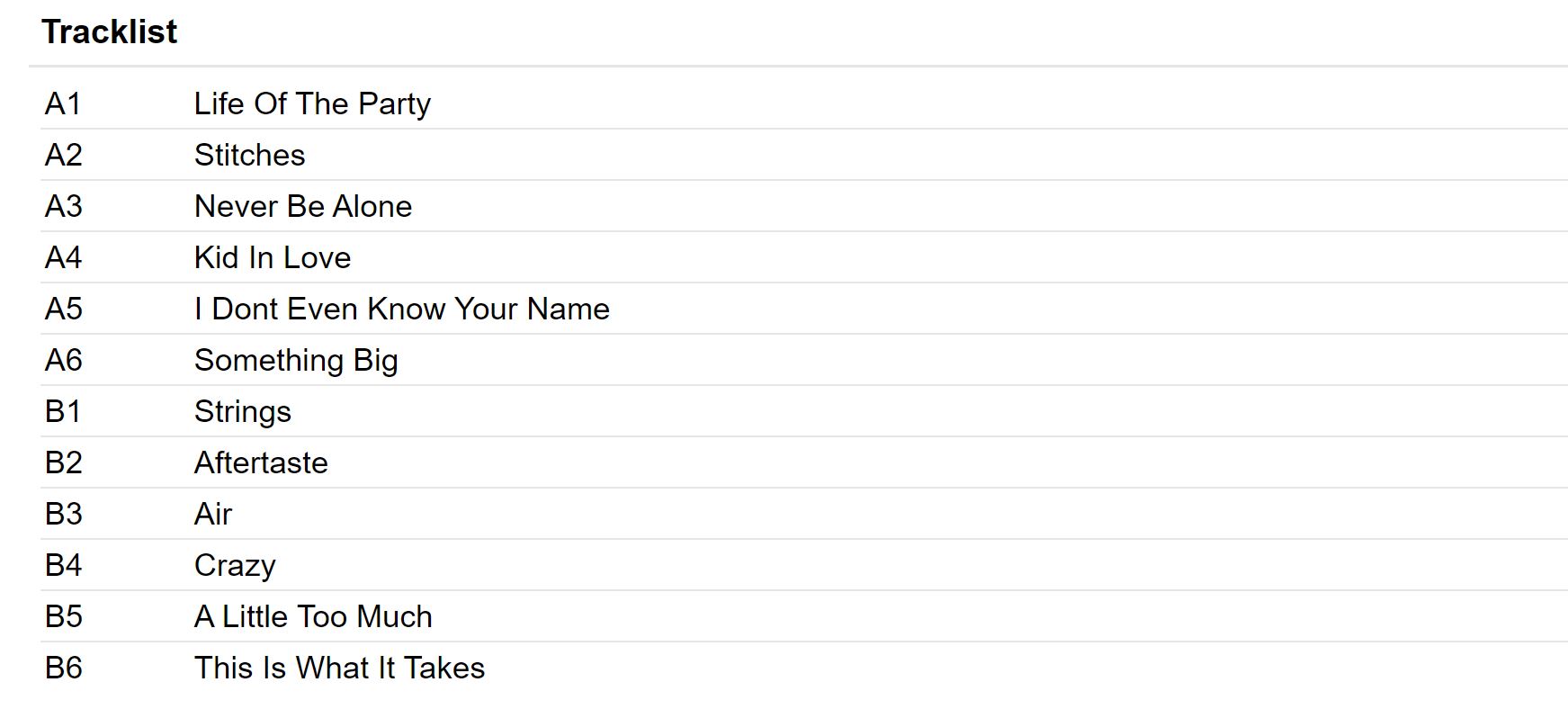Select the track titled Air
This screenshot has width=1568, height=709.
[213, 515]
